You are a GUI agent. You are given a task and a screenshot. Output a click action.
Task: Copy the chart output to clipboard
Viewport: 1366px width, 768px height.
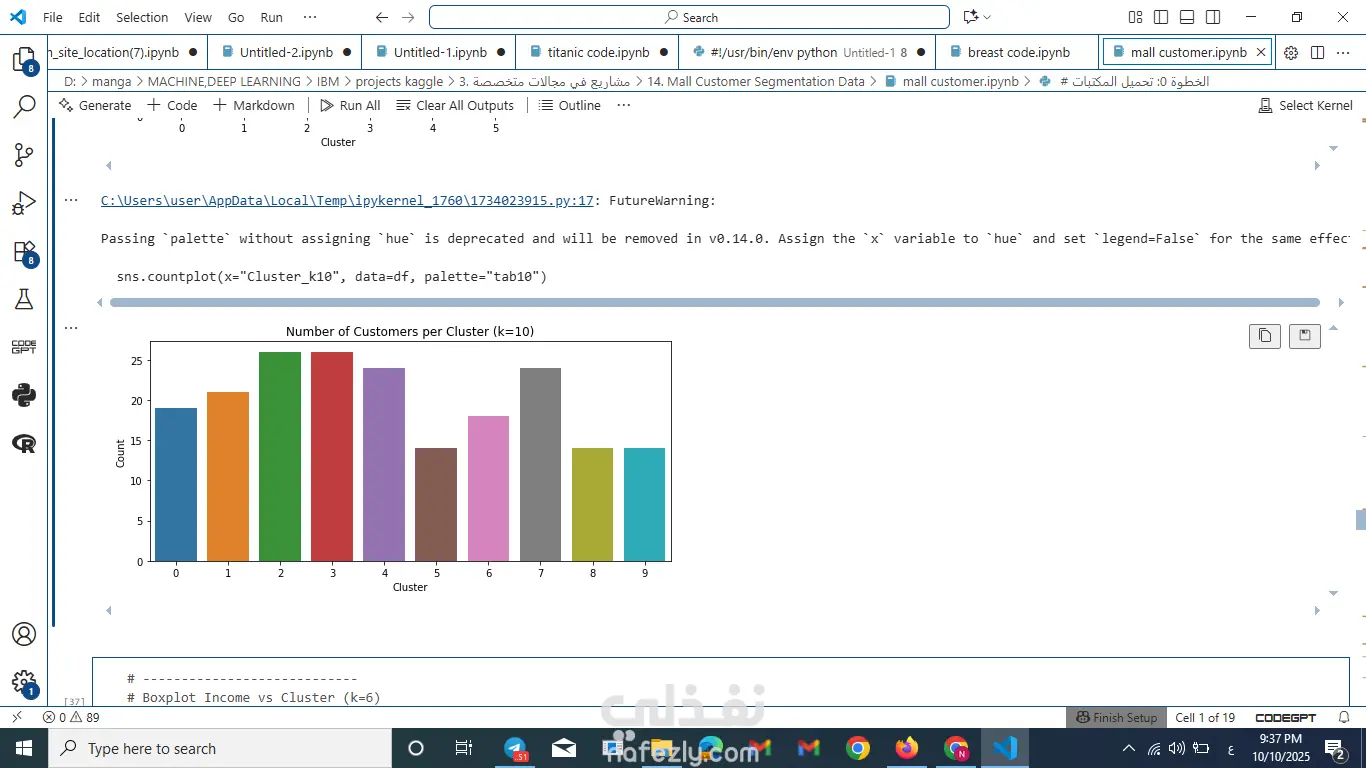tap(1265, 336)
